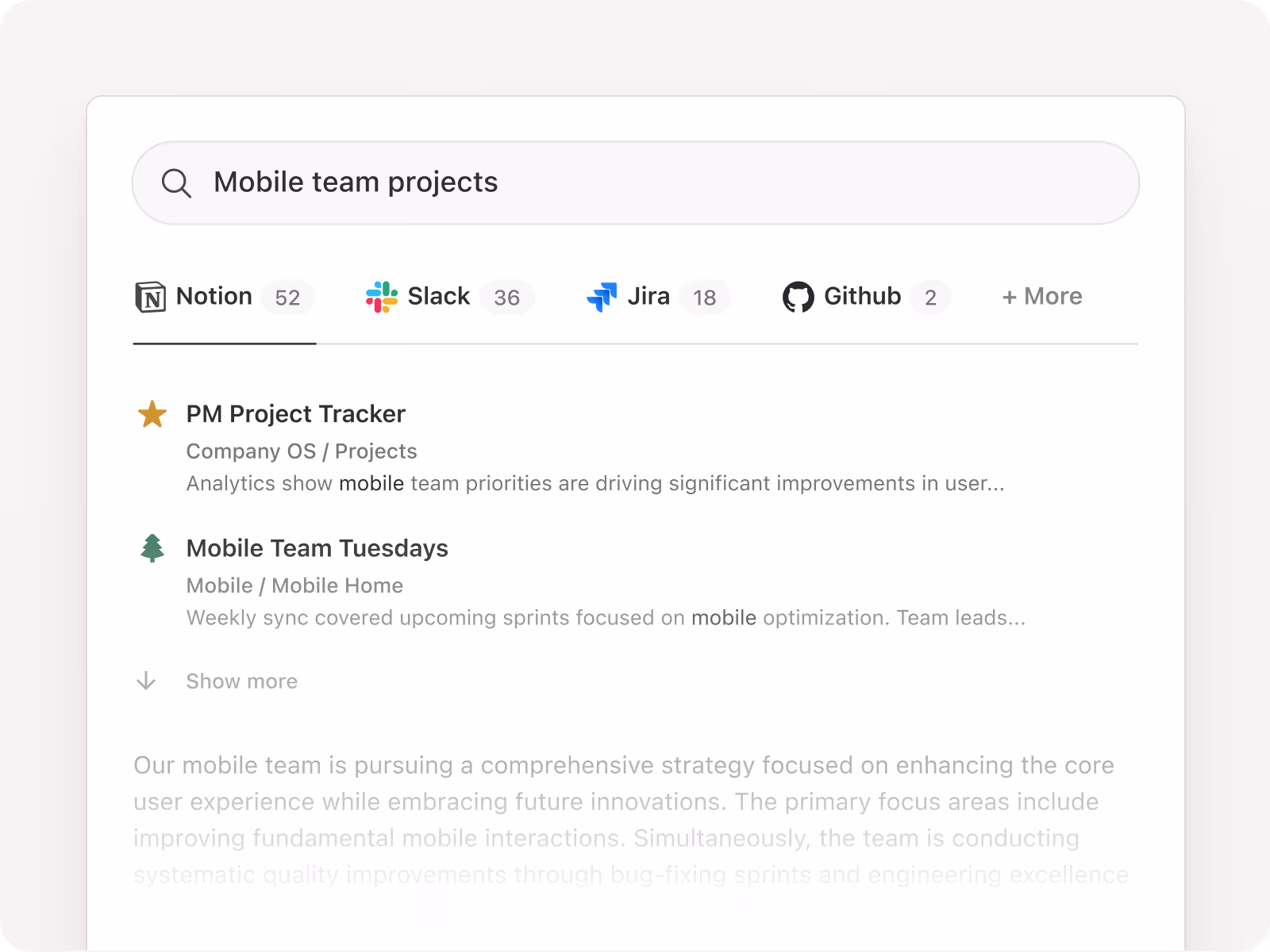Expand results with Show more
1270x952 pixels.
tap(241, 681)
